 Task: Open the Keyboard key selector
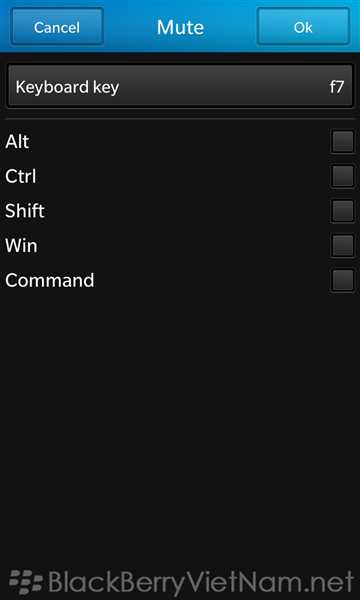pyautogui.click(x=180, y=86)
